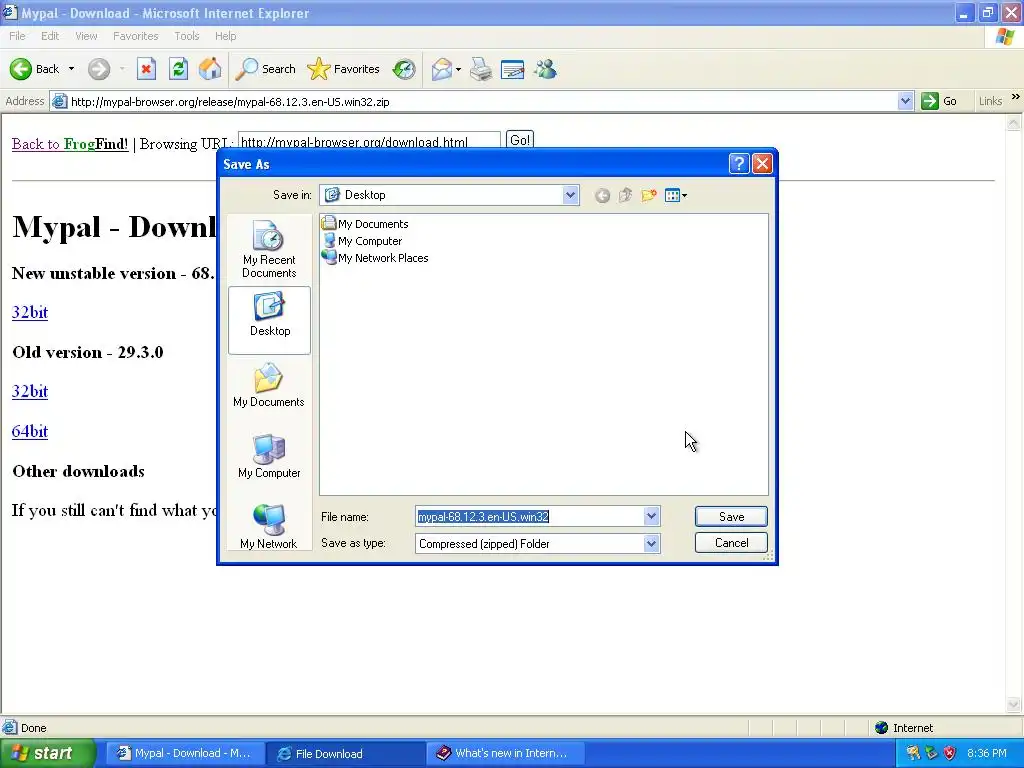The height and width of the screenshot is (768, 1024).
Task: Create new folder icon in Save As
Action: [x=648, y=195]
